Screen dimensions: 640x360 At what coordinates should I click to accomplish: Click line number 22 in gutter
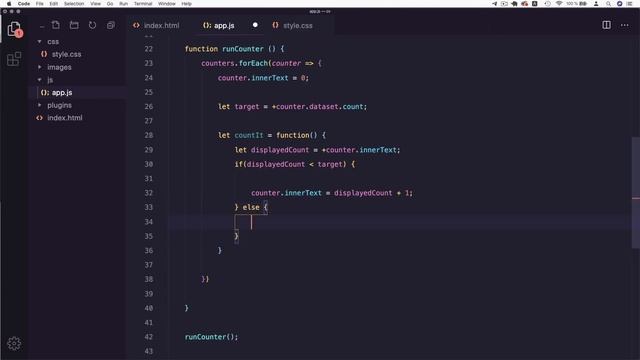tap(149, 49)
